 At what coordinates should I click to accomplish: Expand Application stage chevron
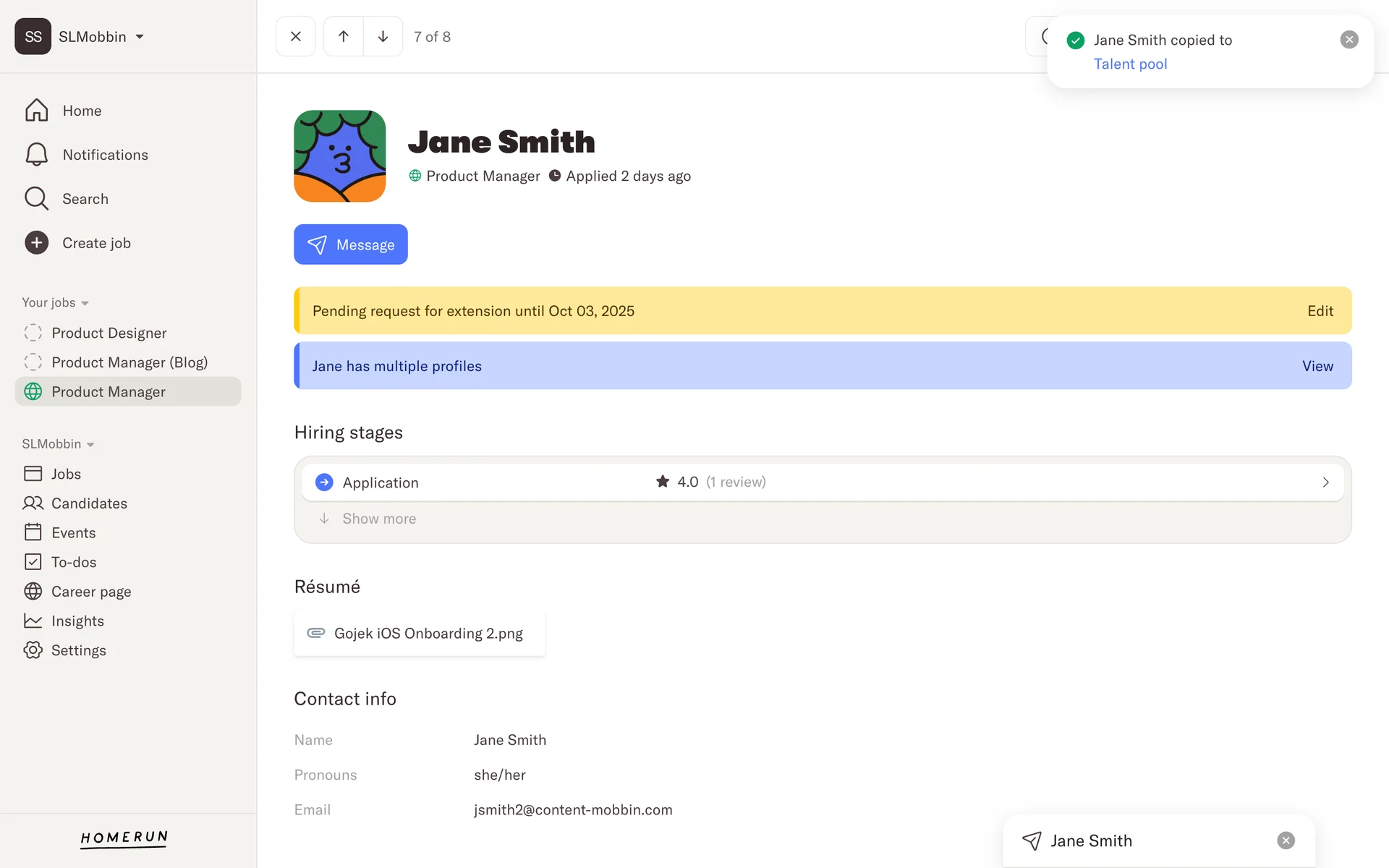1325,482
